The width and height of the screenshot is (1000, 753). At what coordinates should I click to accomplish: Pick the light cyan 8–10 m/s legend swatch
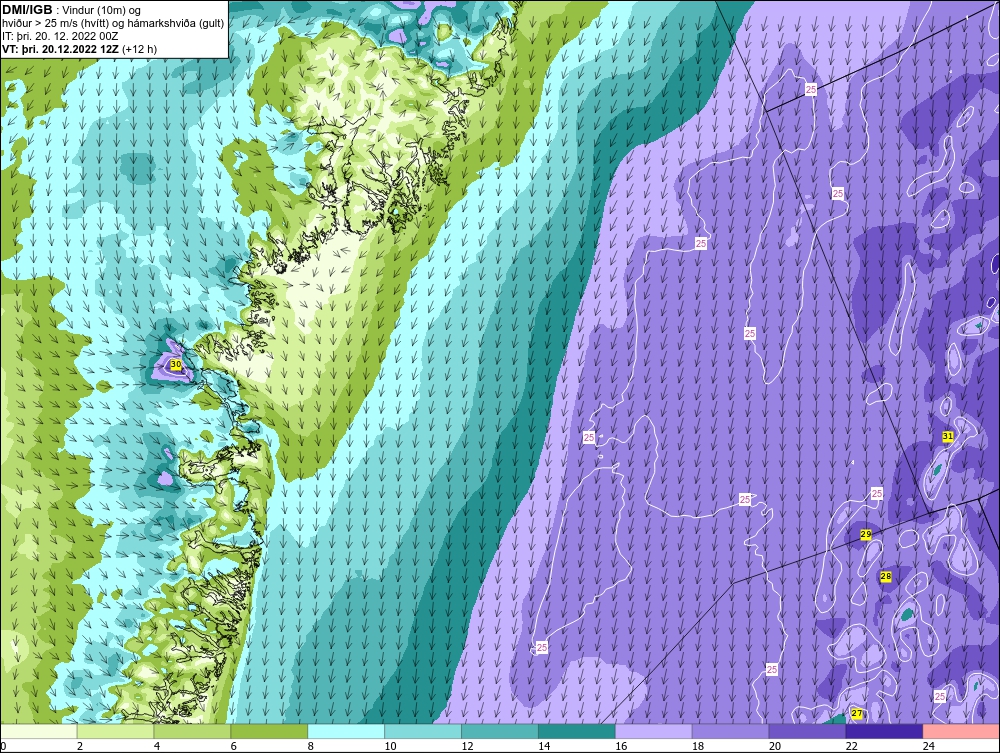coord(346,731)
